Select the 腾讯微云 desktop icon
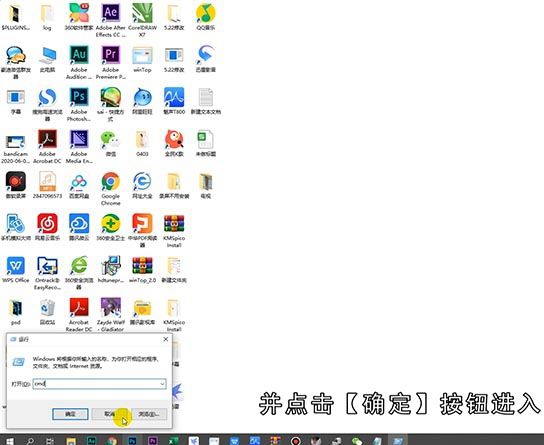Image resolution: width=544 pixels, height=445 pixels. [x=79, y=227]
